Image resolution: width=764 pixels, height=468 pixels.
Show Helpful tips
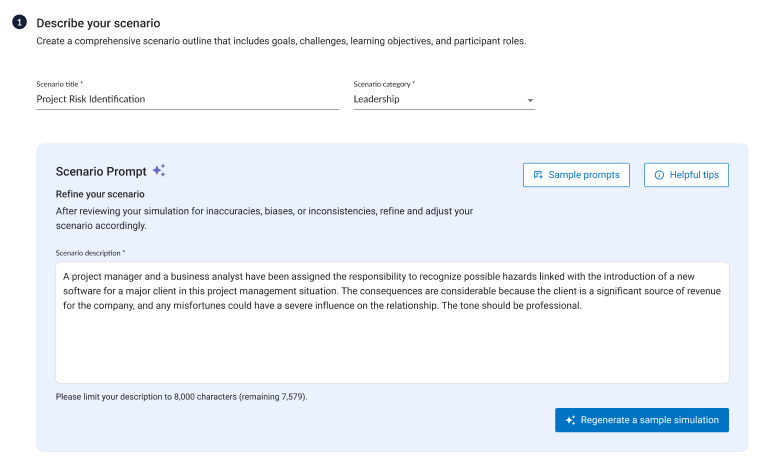[686, 175]
